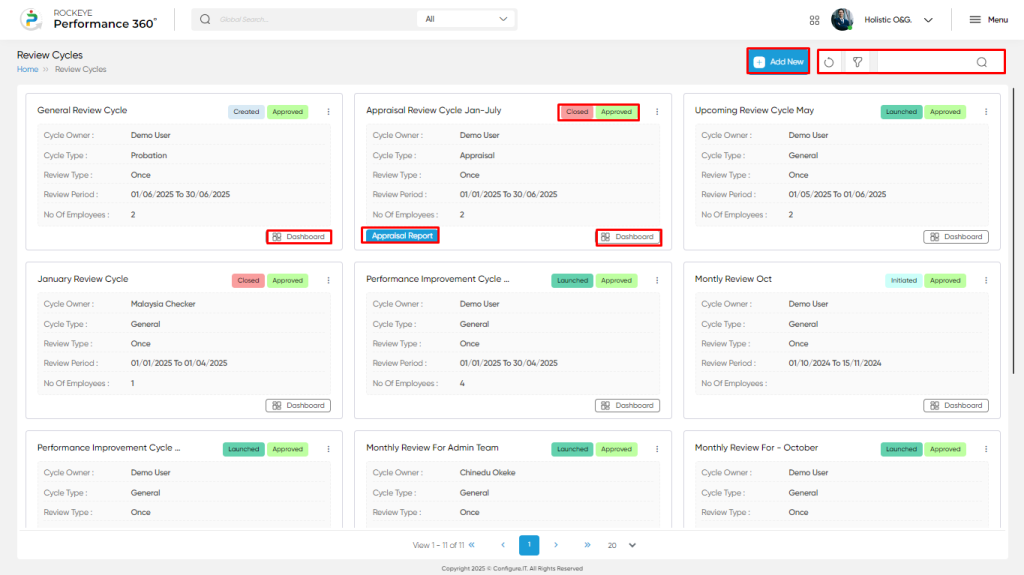Click review period 01/10/2024 To 15/11/2024
Viewport: 1024px width, 575px height.
tap(835, 363)
